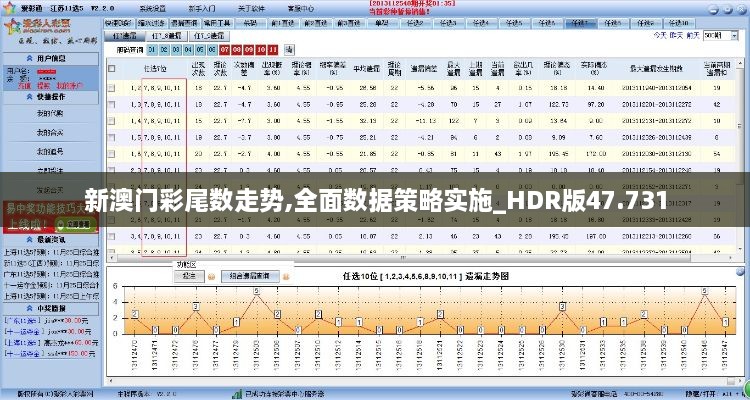Deselect red number ball 11
Screen dimensions: 750x400
point(273,49)
